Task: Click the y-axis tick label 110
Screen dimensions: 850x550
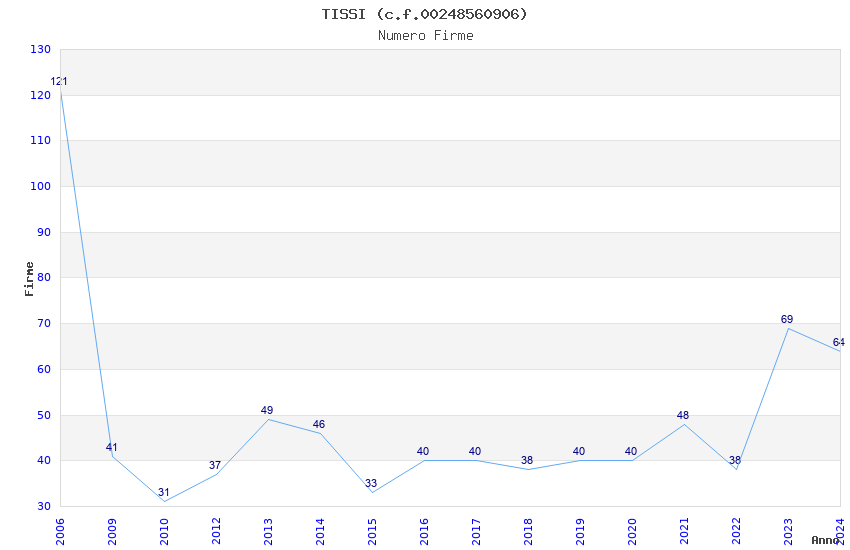Action: click(x=40, y=140)
